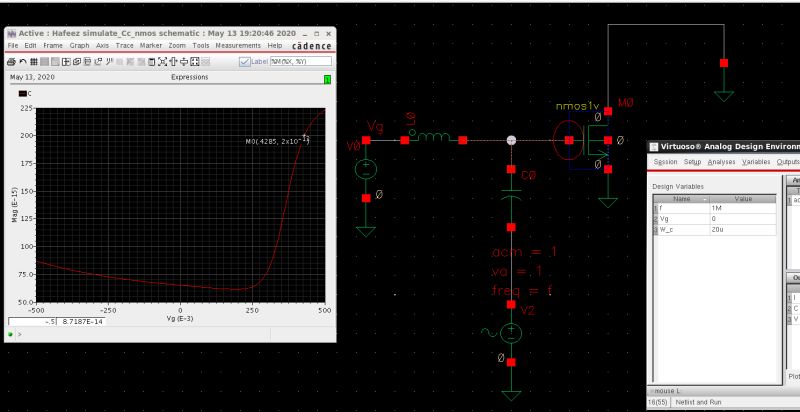This screenshot has height=412, width=800.
Task: Open the Zoom menu
Action: [x=177, y=45]
